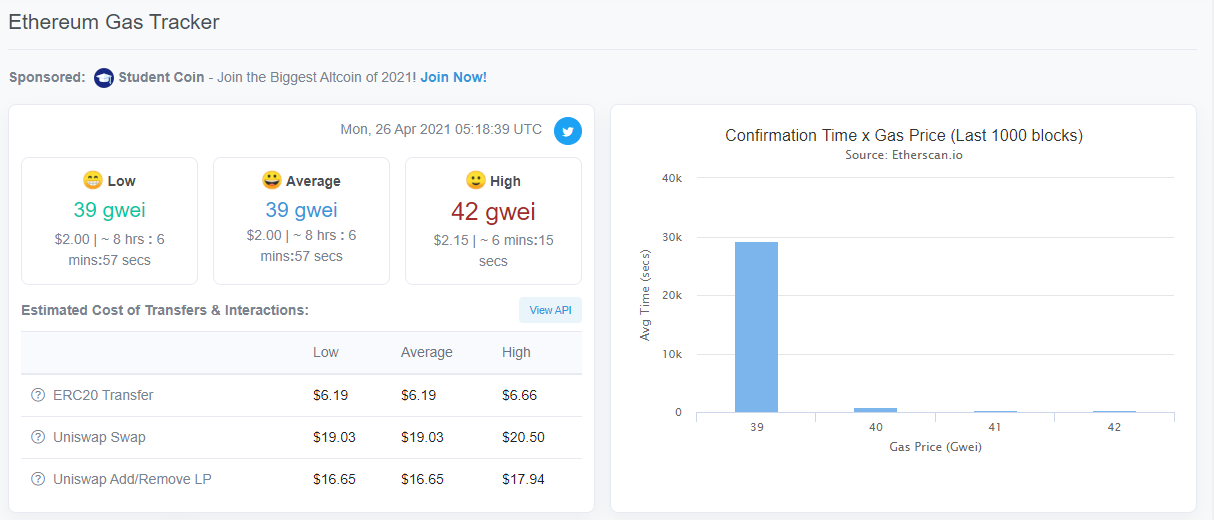Viewport: 1214px width, 520px height.
Task: Click the Low column header in table
Action: (x=326, y=352)
